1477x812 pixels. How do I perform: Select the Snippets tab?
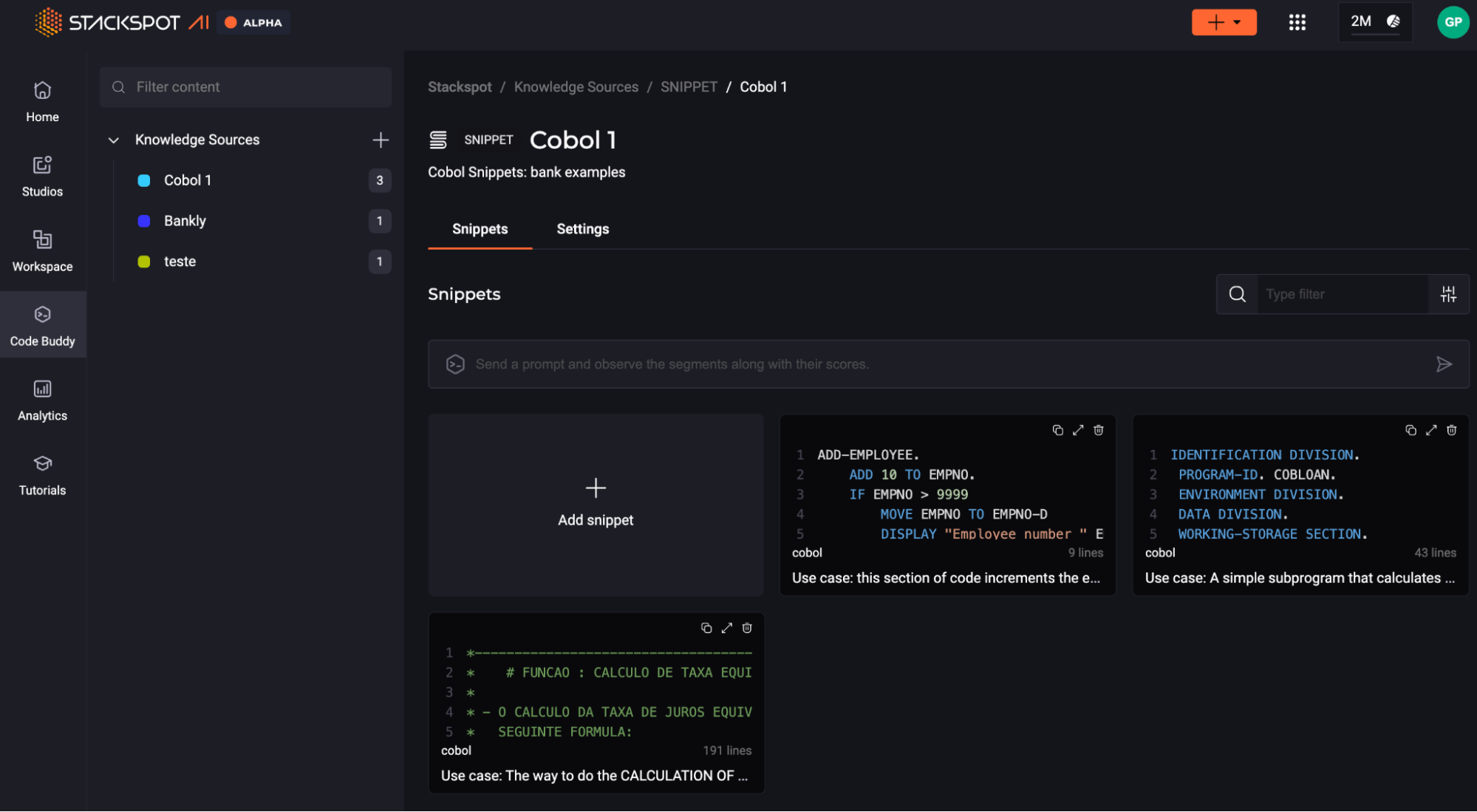tap(480, 229)
